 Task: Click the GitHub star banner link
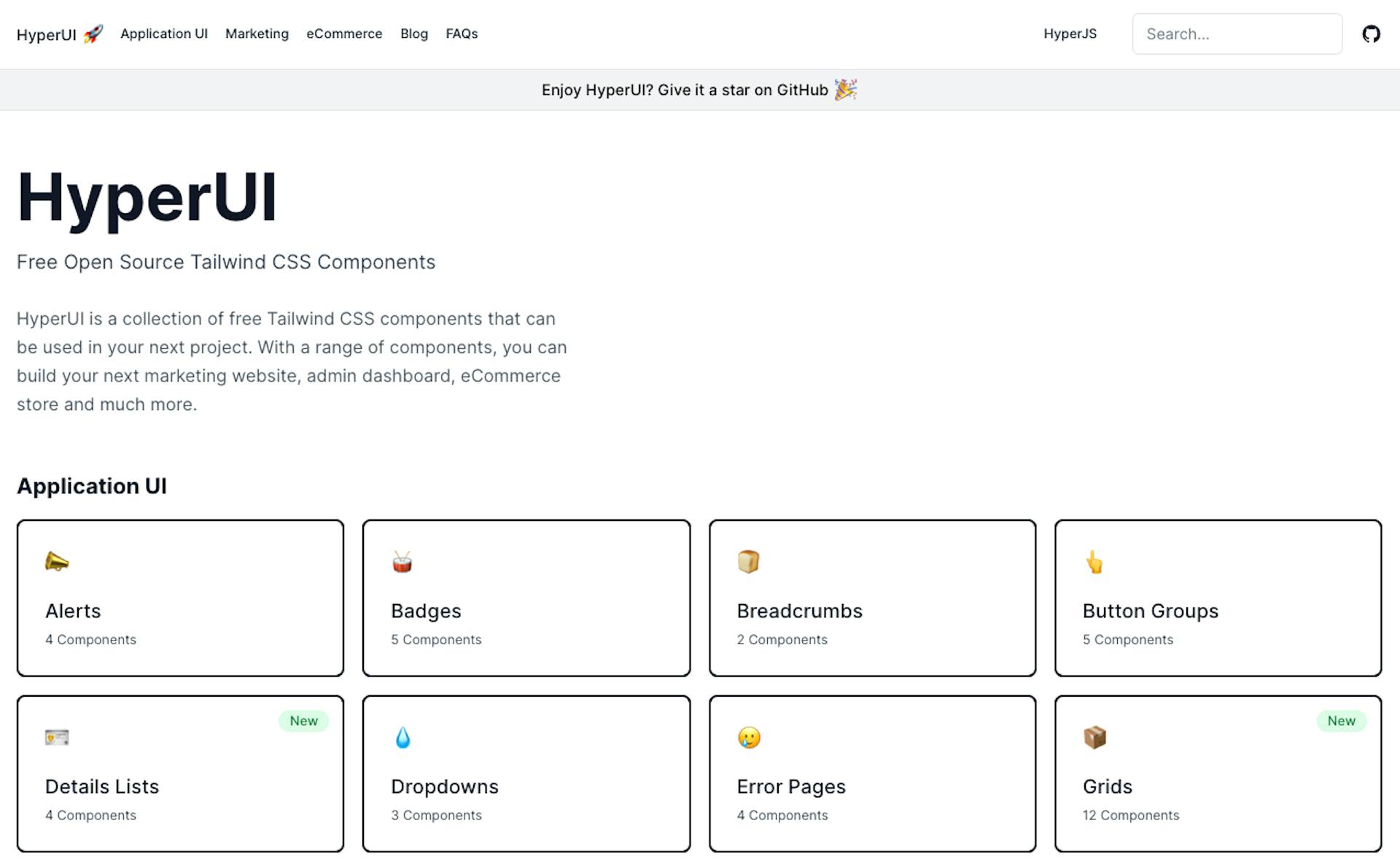click(699, 90)
